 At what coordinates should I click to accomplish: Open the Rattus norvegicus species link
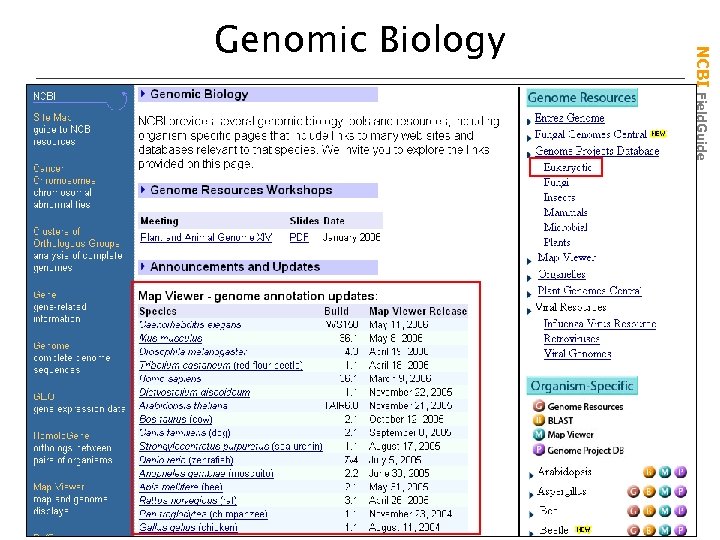188,500
